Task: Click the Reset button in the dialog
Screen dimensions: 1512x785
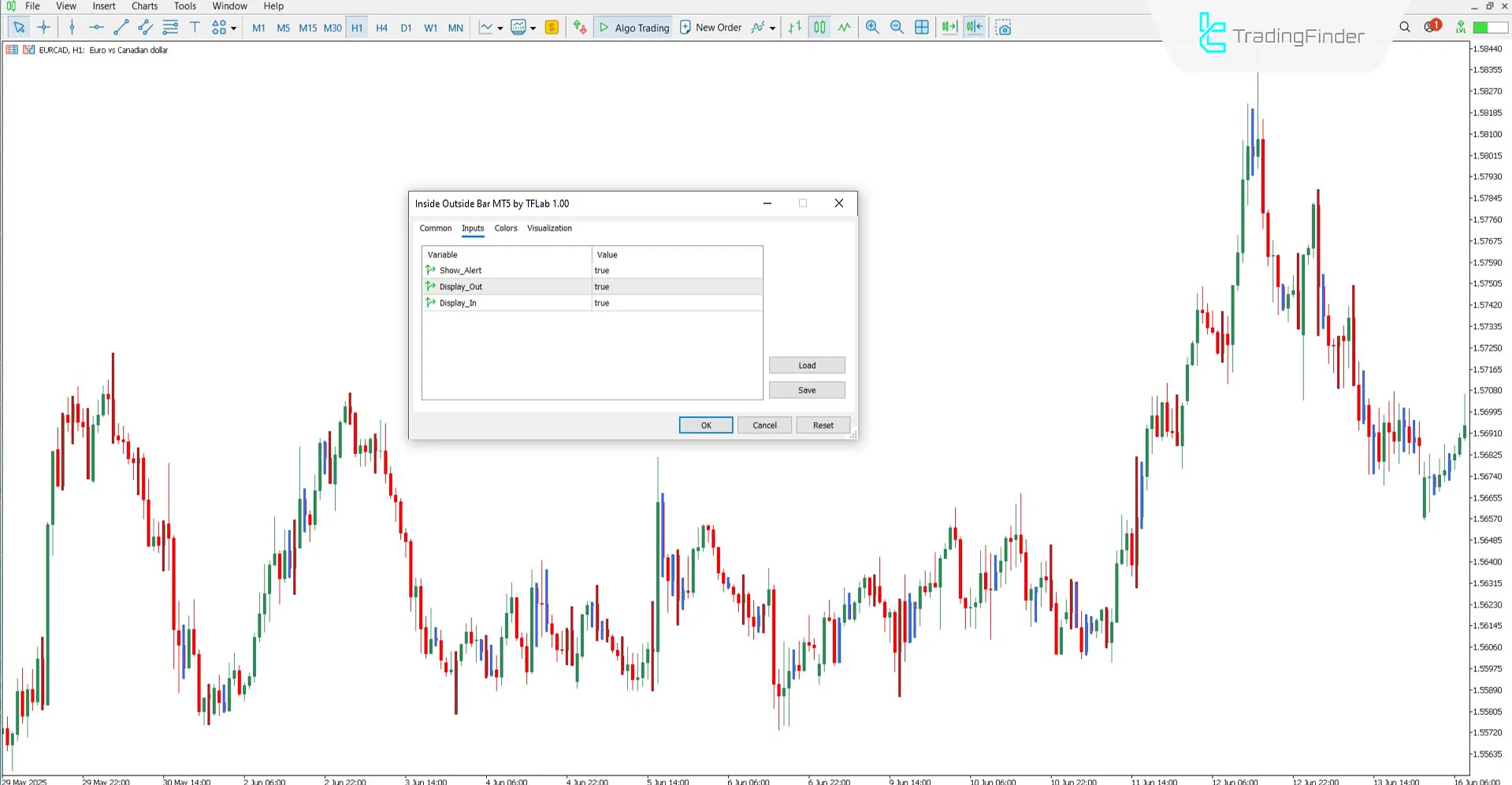Action: [823, 425]
